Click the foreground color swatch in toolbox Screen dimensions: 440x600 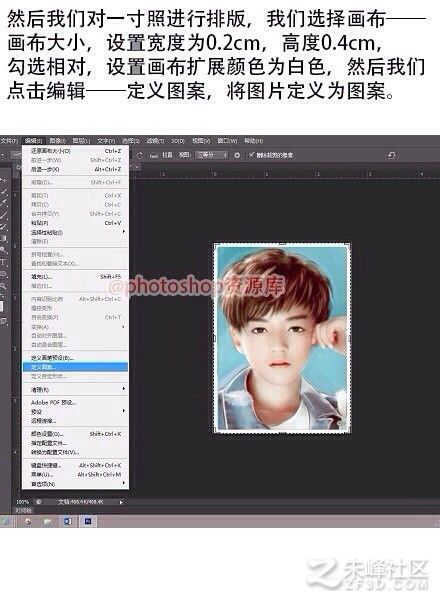point(2,306)
